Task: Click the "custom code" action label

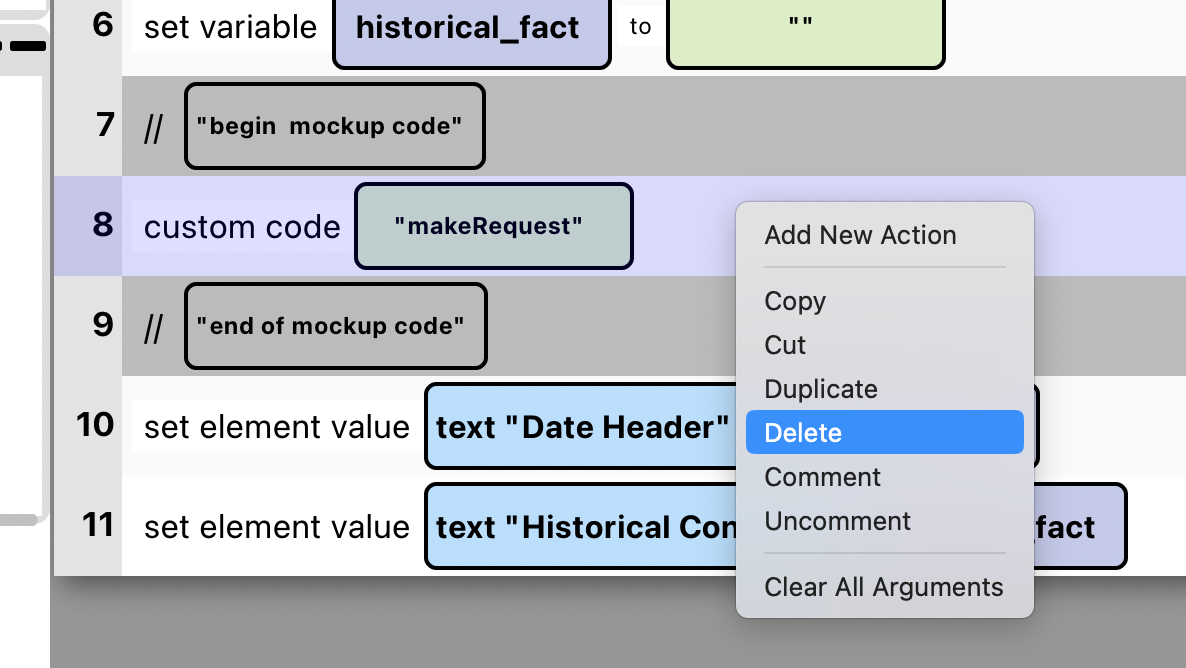Action: point(241,227)
